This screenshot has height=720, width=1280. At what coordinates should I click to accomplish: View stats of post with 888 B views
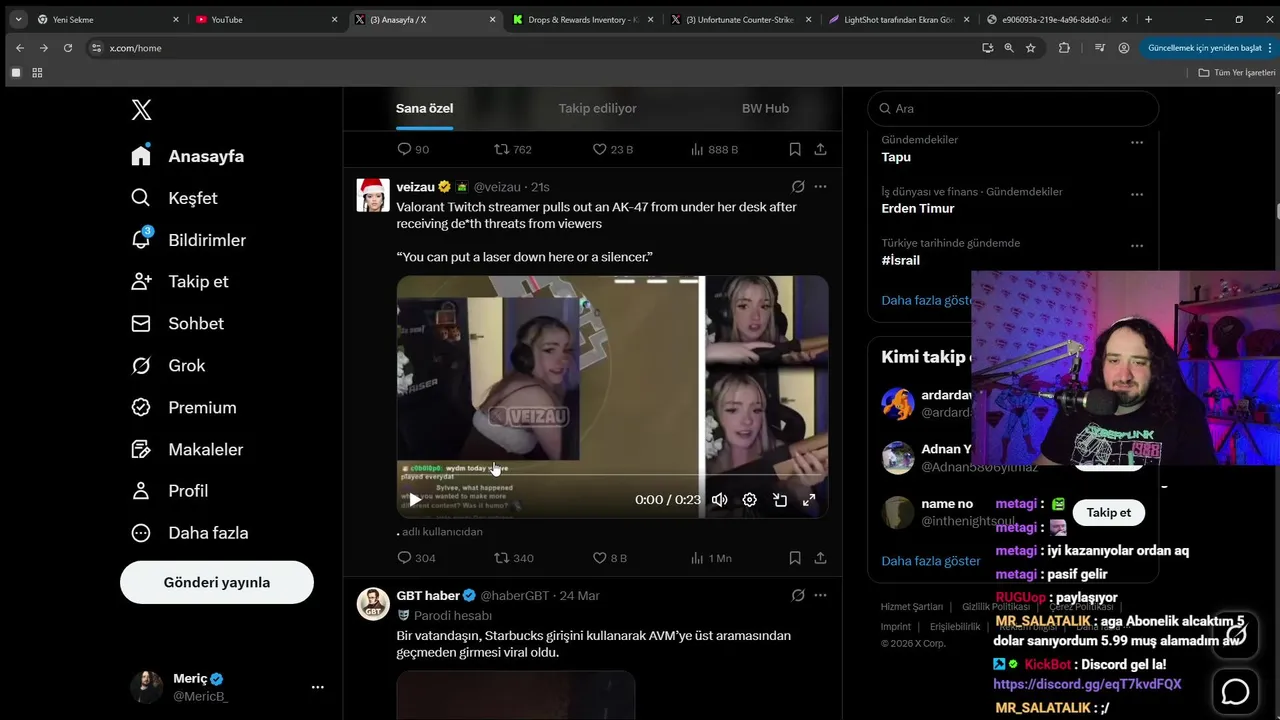pos(714,149)
